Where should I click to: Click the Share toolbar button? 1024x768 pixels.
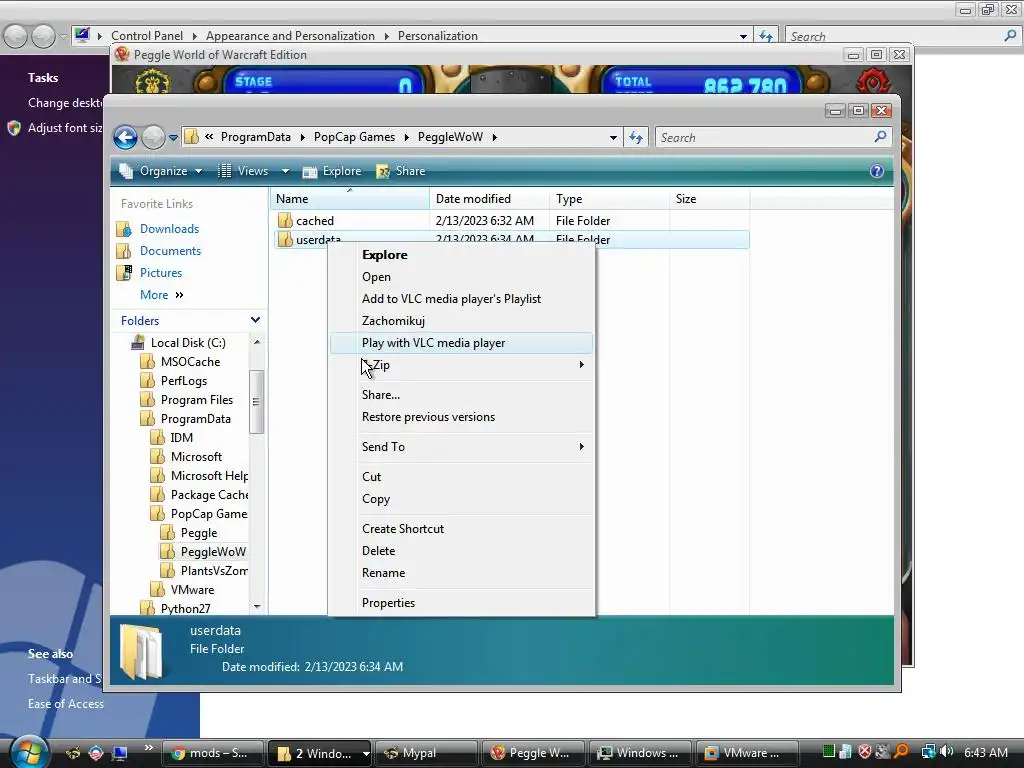(x=401, y=171)
